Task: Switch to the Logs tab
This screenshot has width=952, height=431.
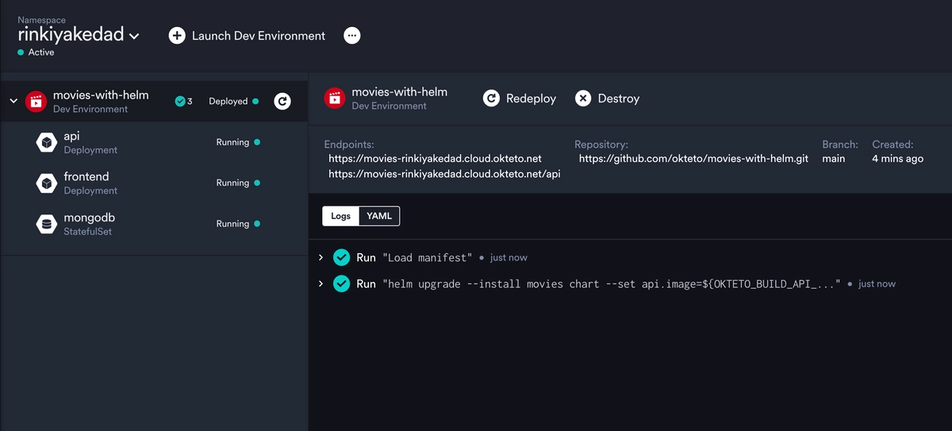Action: point(341,216)
